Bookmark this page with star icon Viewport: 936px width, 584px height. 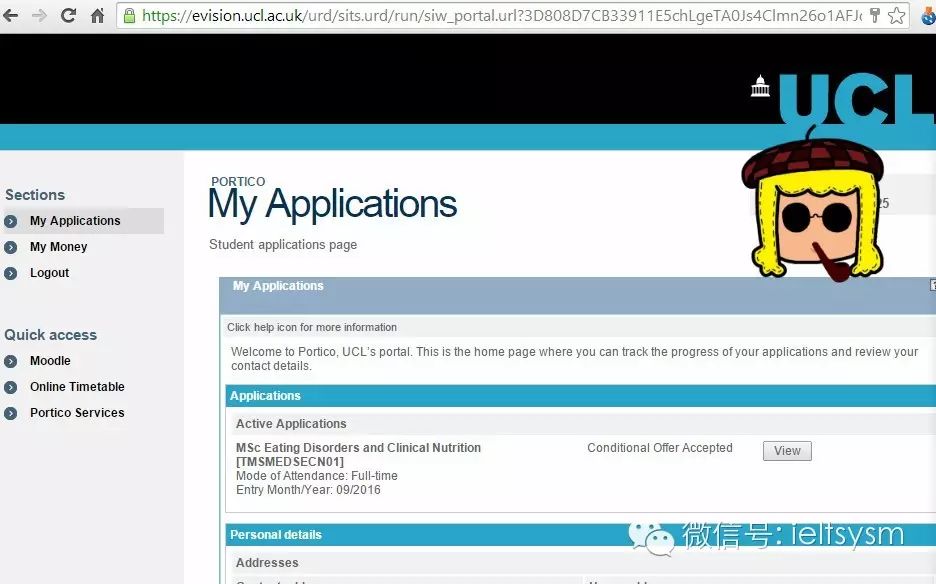pos(897,16)
